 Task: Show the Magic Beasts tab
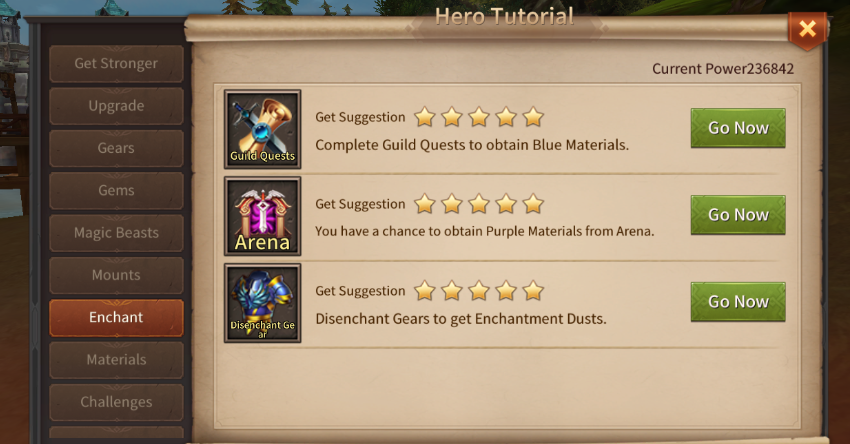(116, 233)
